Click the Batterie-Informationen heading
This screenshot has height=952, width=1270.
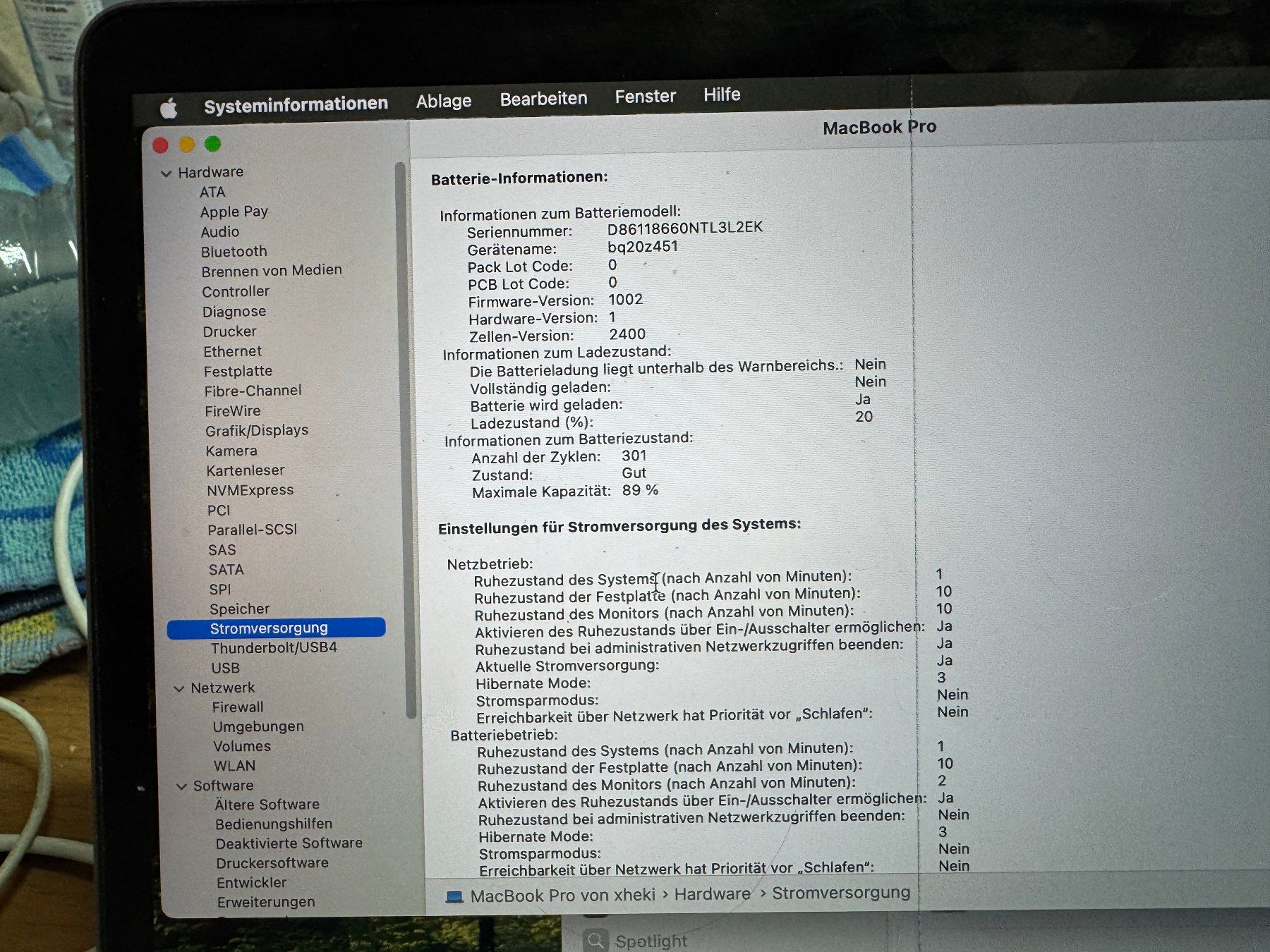[x=519, y=178]
